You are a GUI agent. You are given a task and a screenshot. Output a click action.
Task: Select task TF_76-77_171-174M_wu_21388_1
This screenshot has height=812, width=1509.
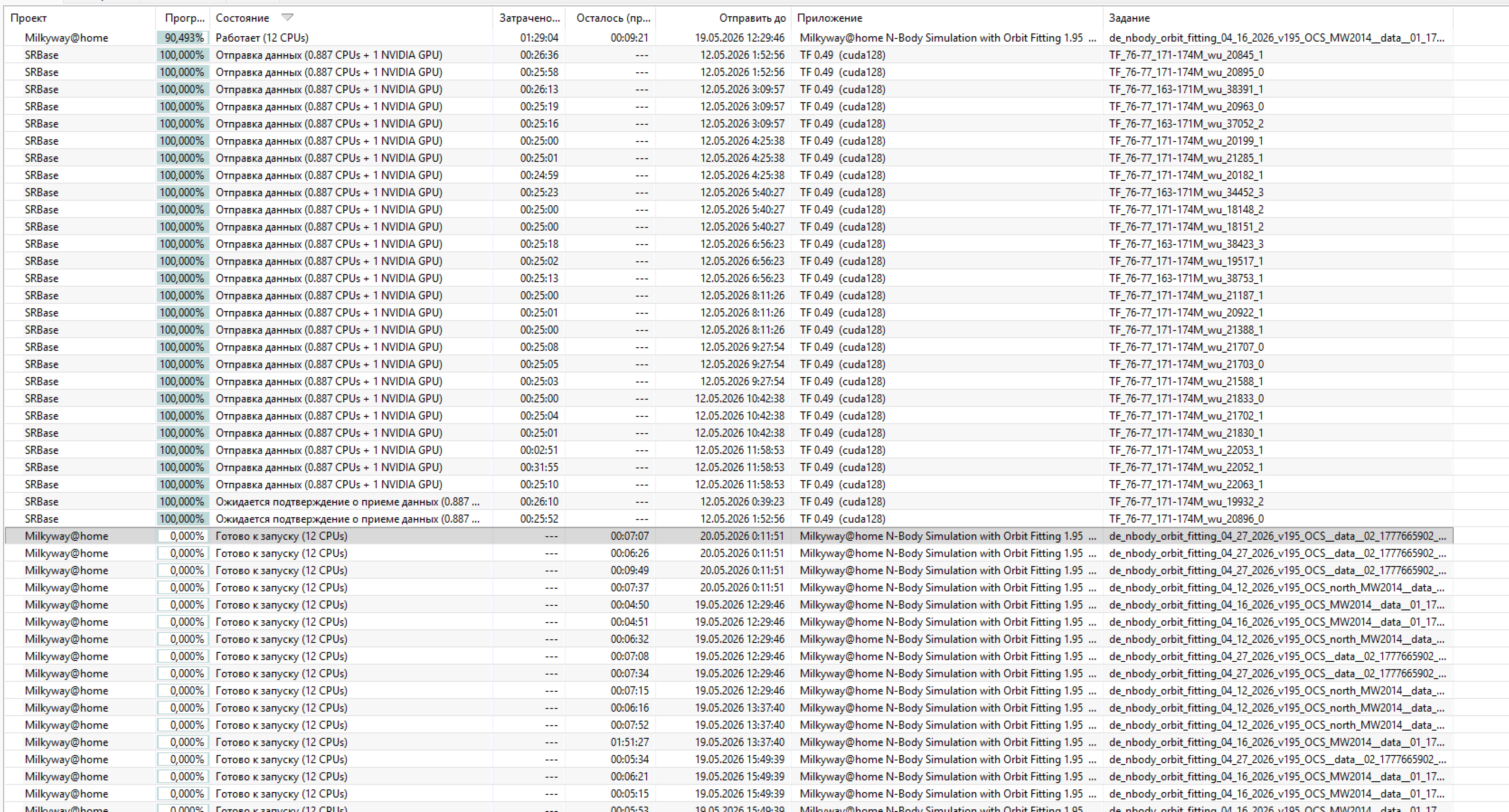[1186, 330]
